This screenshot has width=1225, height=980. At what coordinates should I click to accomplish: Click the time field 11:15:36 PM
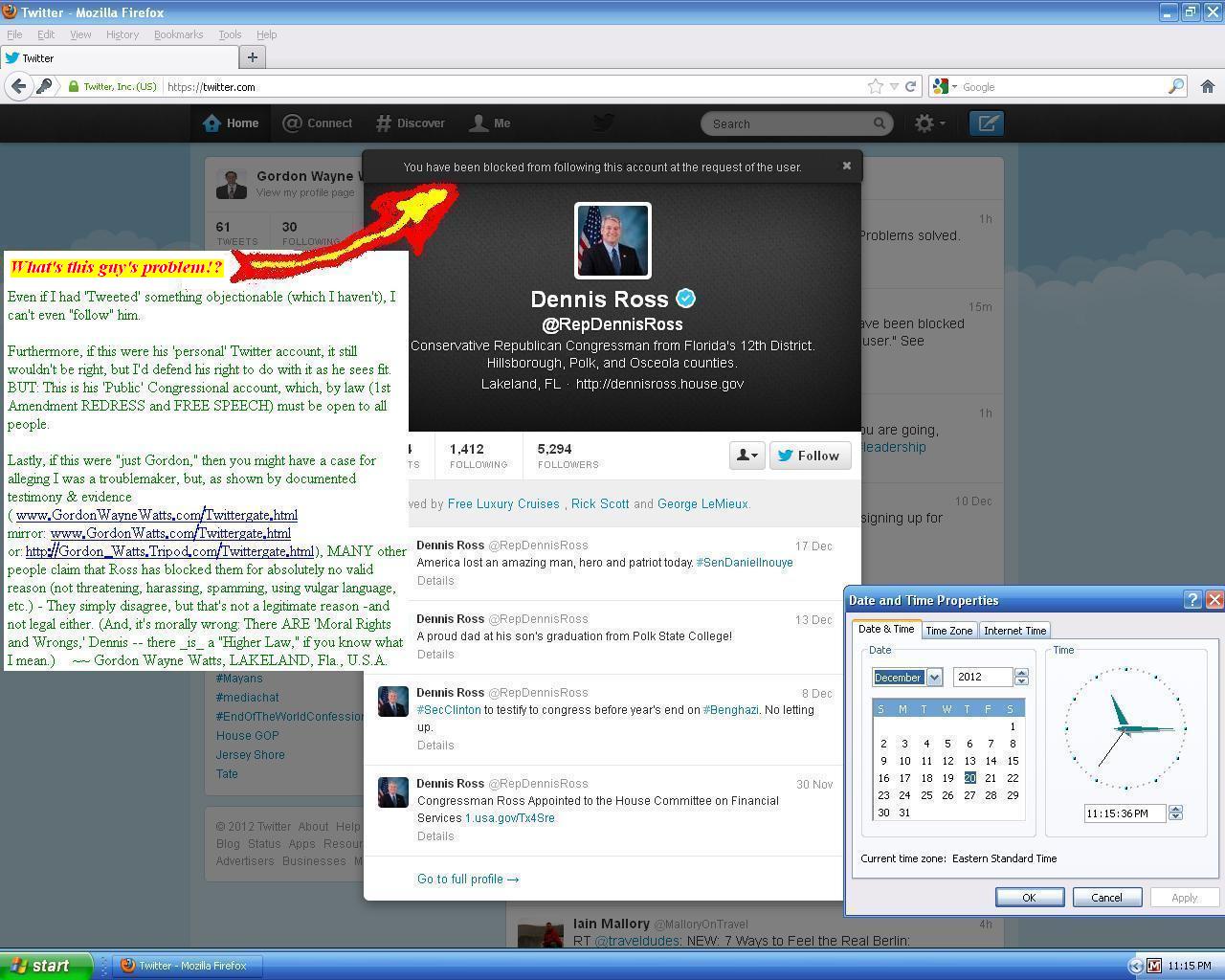click(1125, 813)
